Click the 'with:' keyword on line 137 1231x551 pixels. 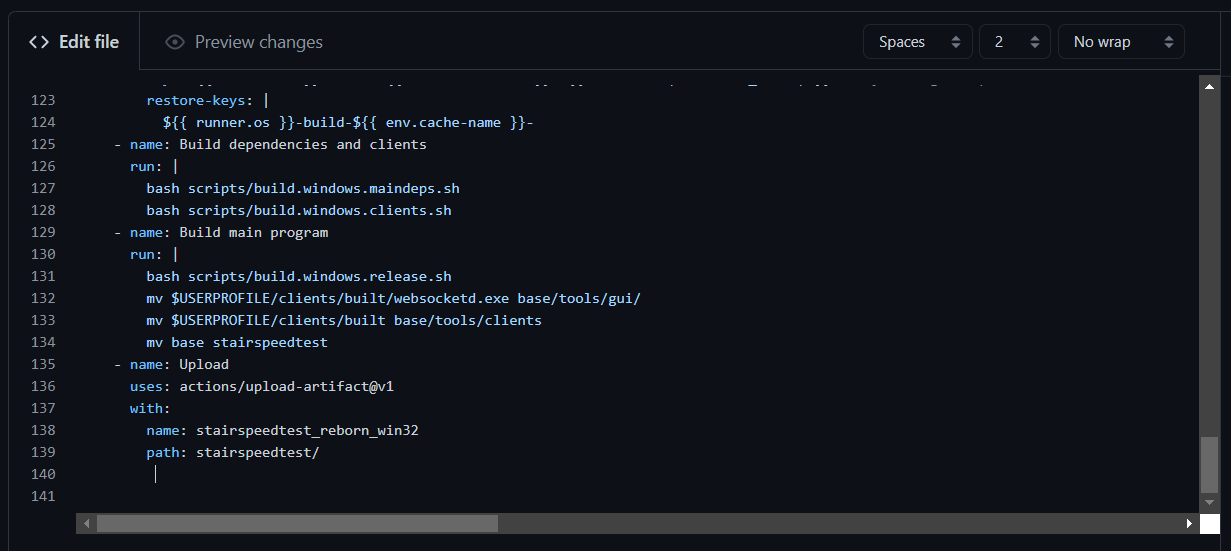(150, 409)
